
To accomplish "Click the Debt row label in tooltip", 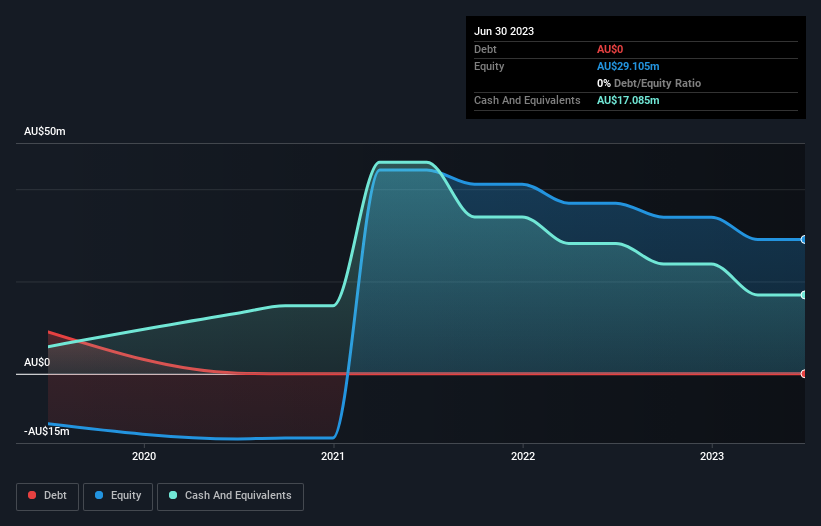I will click(485, 49).
